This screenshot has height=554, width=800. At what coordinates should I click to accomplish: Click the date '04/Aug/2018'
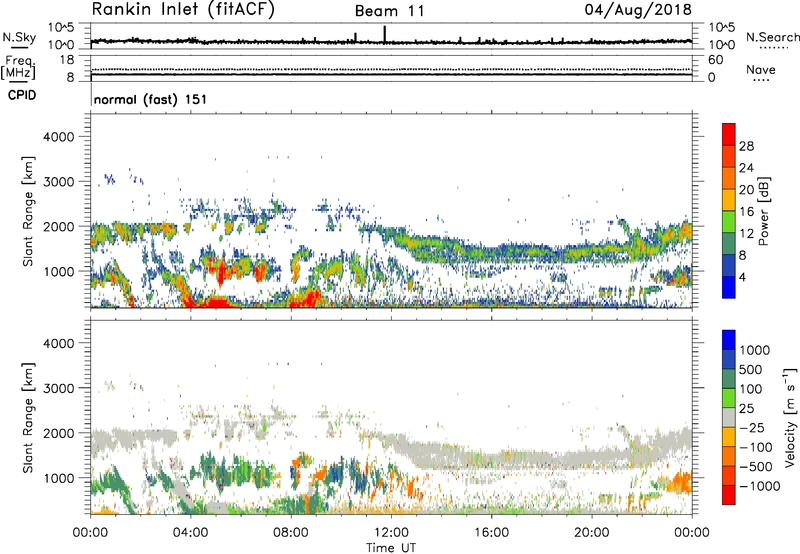coord(638,10)
